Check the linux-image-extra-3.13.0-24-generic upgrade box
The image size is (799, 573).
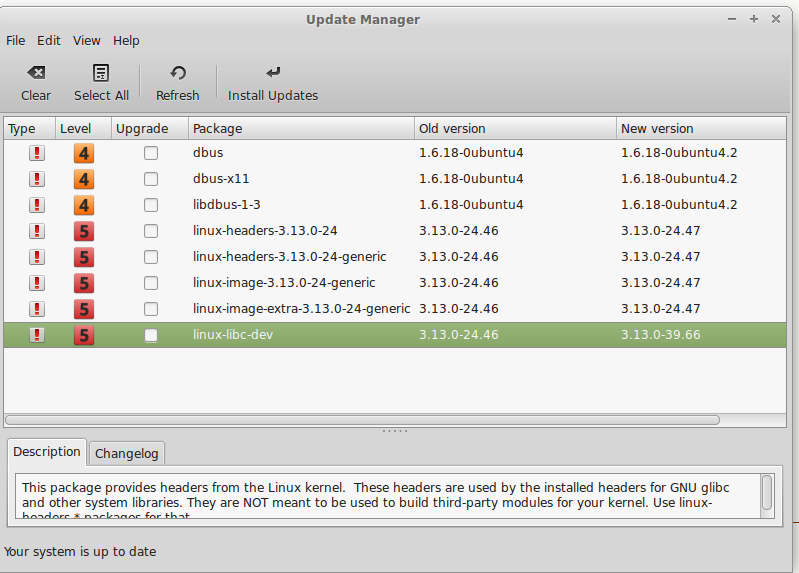[151, 309]
